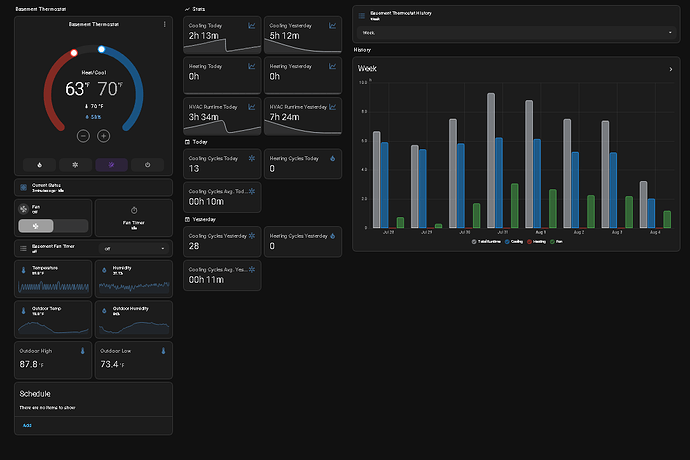
Task: Select the purple Heat/Cool auto mode button
Action: point(111,165)
